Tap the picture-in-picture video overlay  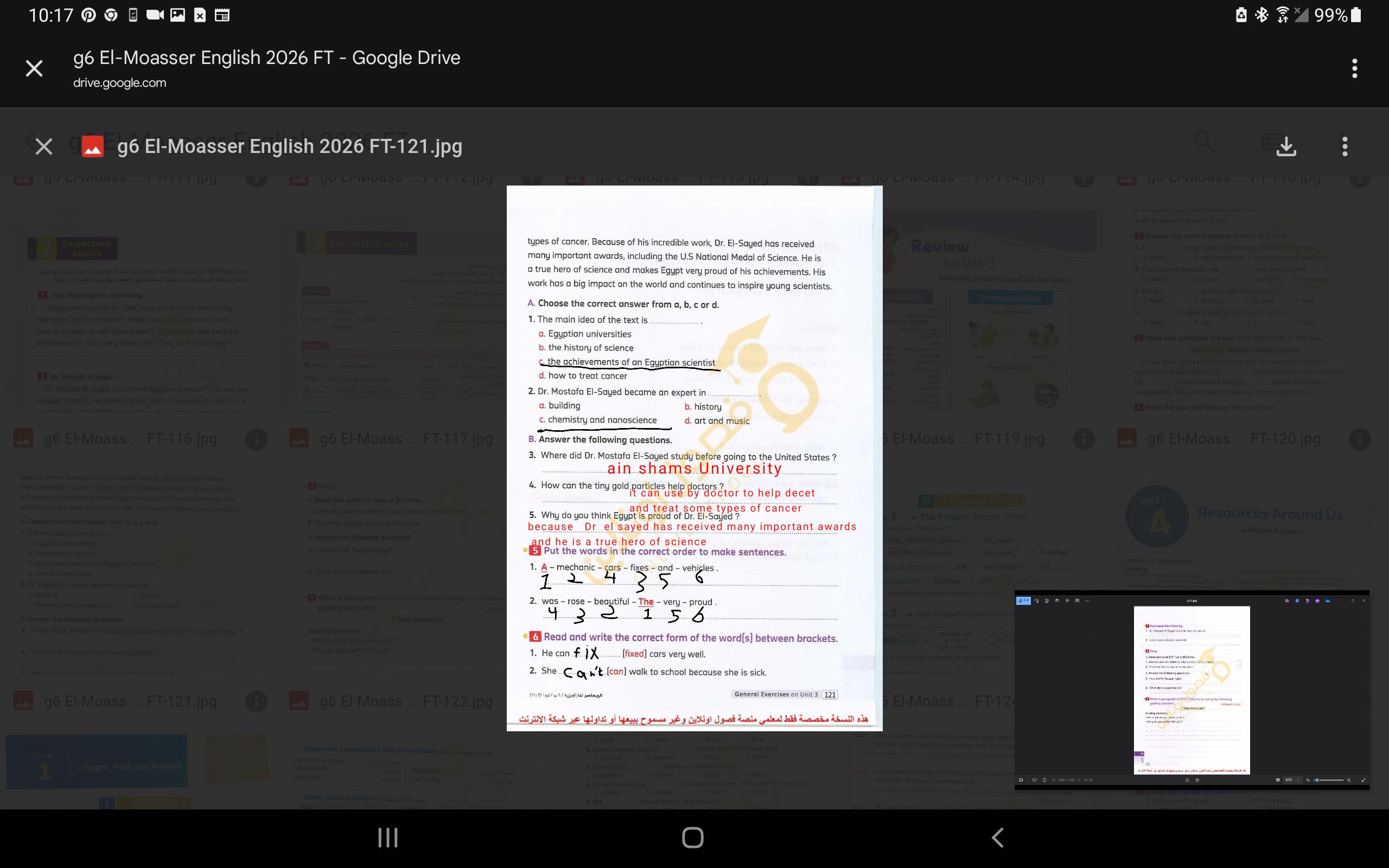(1192, 690)
